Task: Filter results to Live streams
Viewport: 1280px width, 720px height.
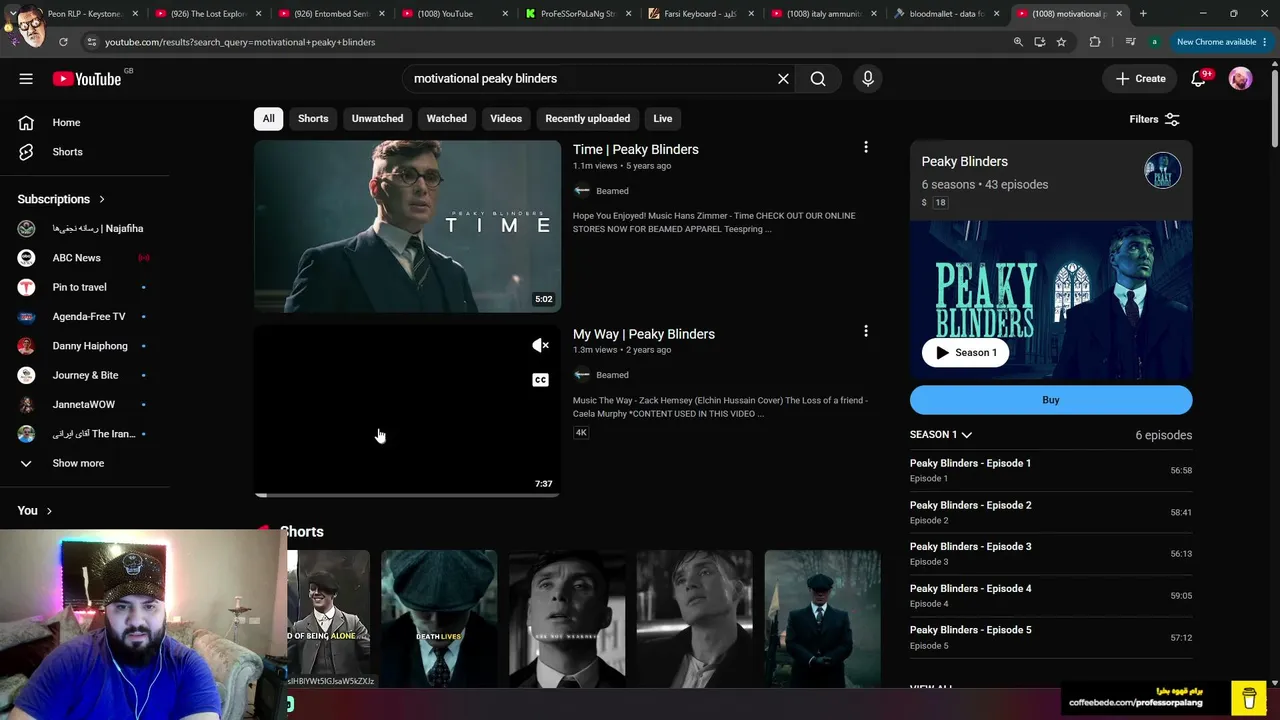Action: click(x=663, y=118)
